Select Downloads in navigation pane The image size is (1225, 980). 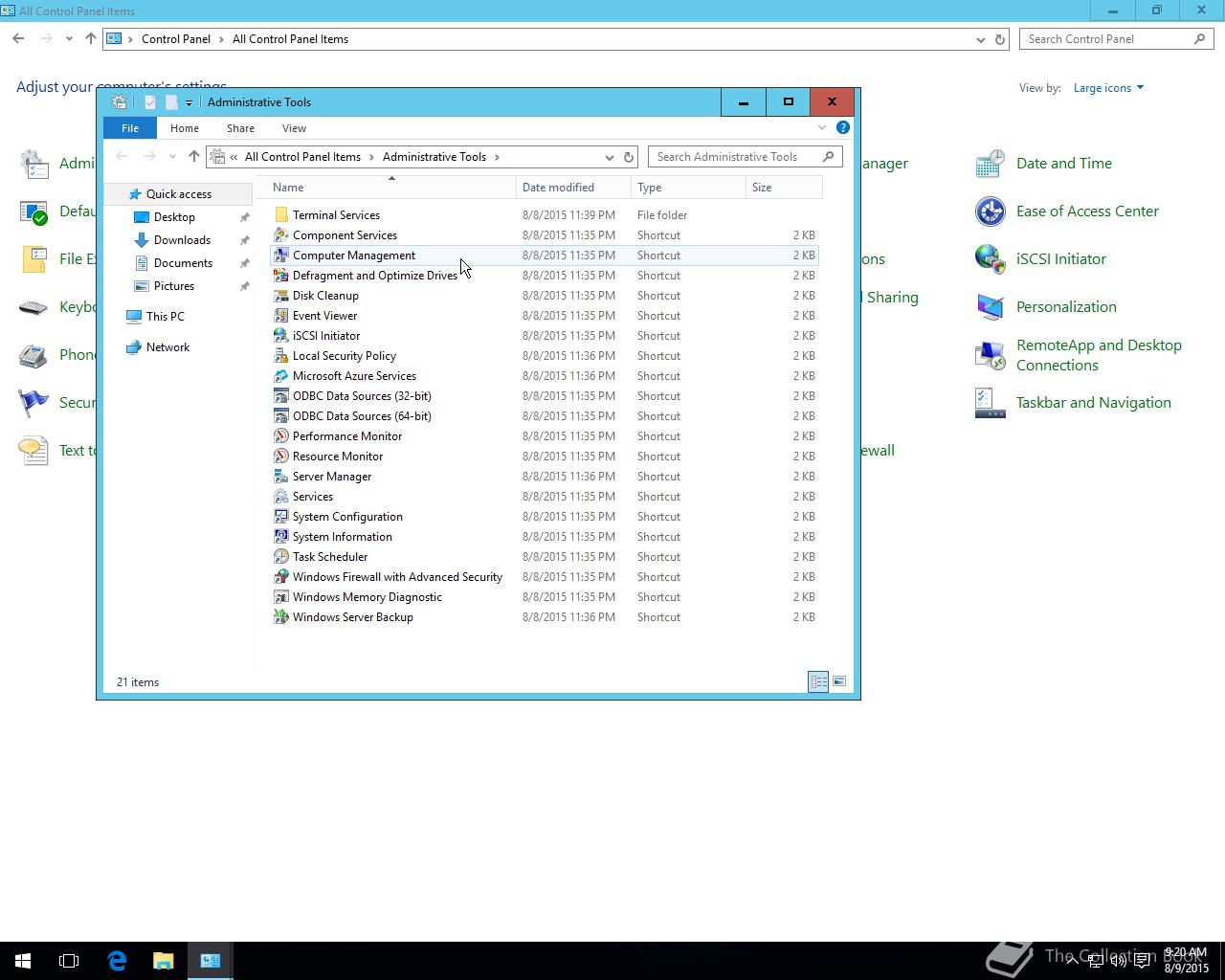tap(182, 240)
